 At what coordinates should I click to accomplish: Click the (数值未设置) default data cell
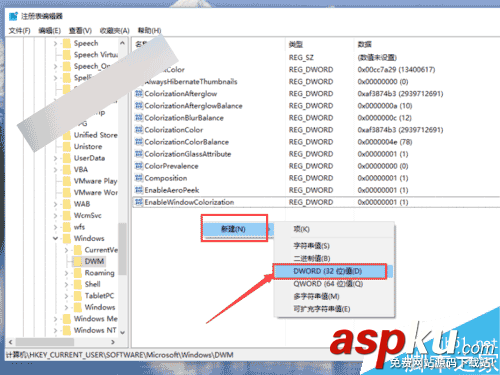[x=377, y=57]
